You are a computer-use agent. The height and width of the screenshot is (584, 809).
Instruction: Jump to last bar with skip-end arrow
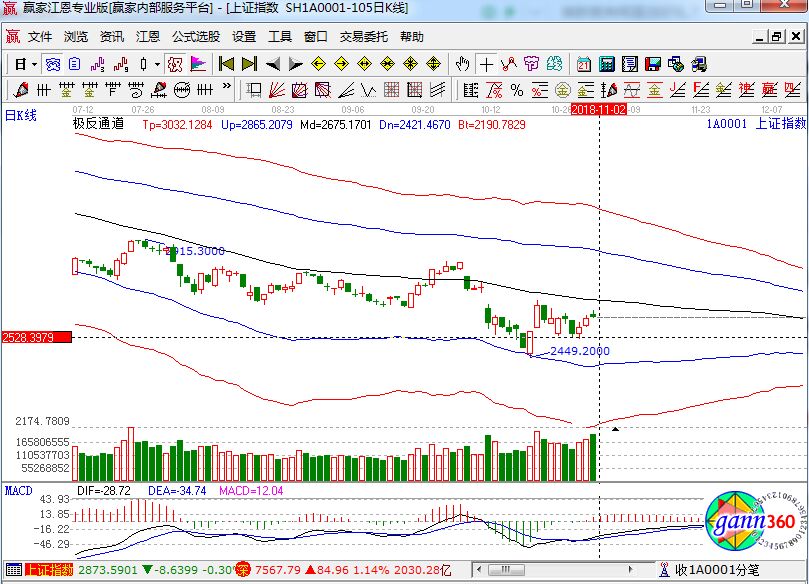(x=249, y=64)
